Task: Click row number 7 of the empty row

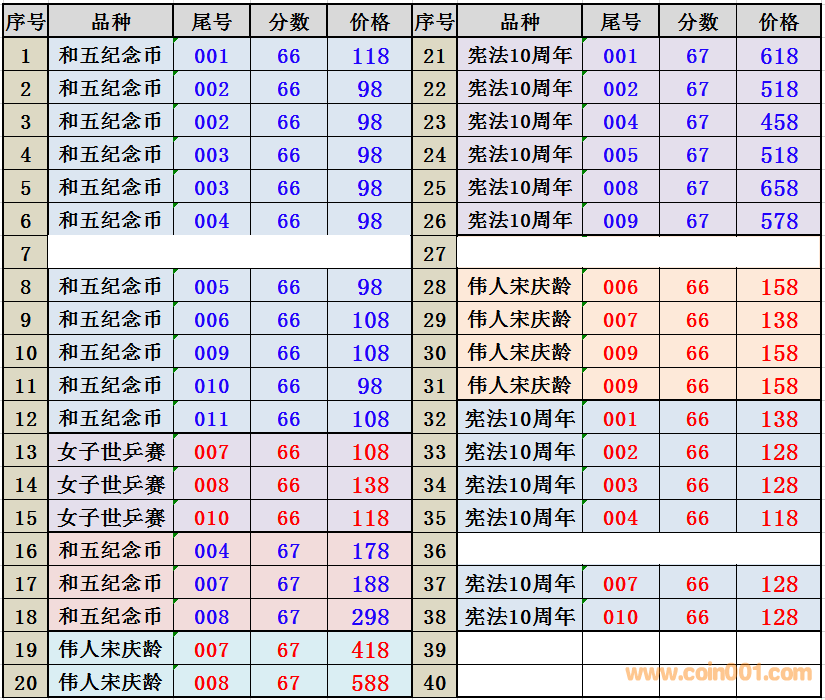Action: [25, 254]
